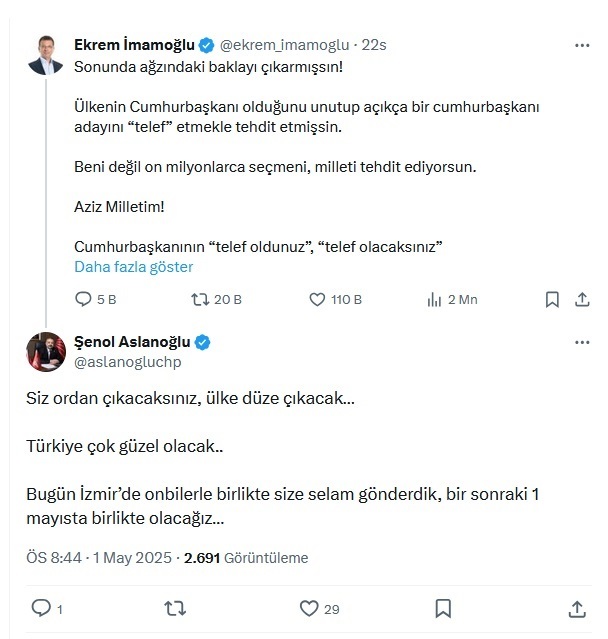
Task: Like Şenol Aslanoğlu's tweet with 29 likes
Action: [310, 607]
